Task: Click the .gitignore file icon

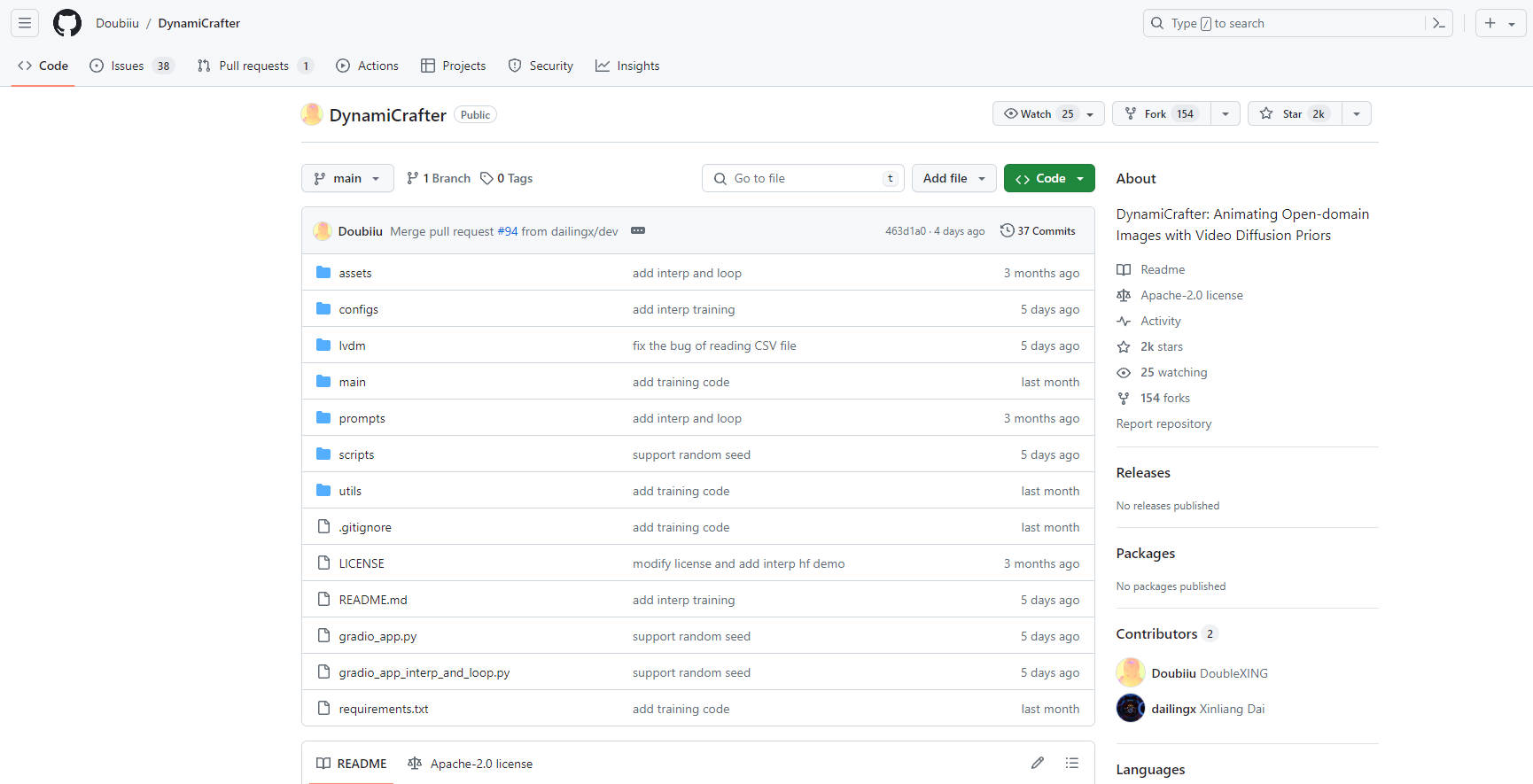Action: click(x=323, y=526)
